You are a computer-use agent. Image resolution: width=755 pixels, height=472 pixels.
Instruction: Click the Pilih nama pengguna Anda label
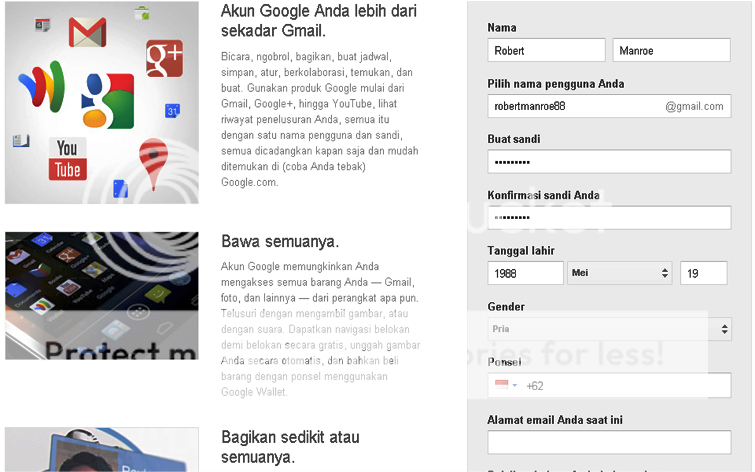(556, 84)
